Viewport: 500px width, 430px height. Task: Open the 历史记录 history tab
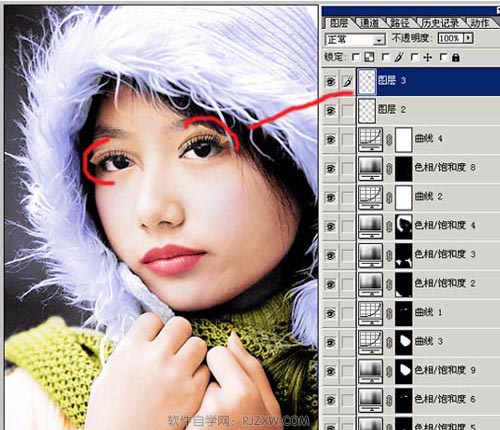coord(440,23)
